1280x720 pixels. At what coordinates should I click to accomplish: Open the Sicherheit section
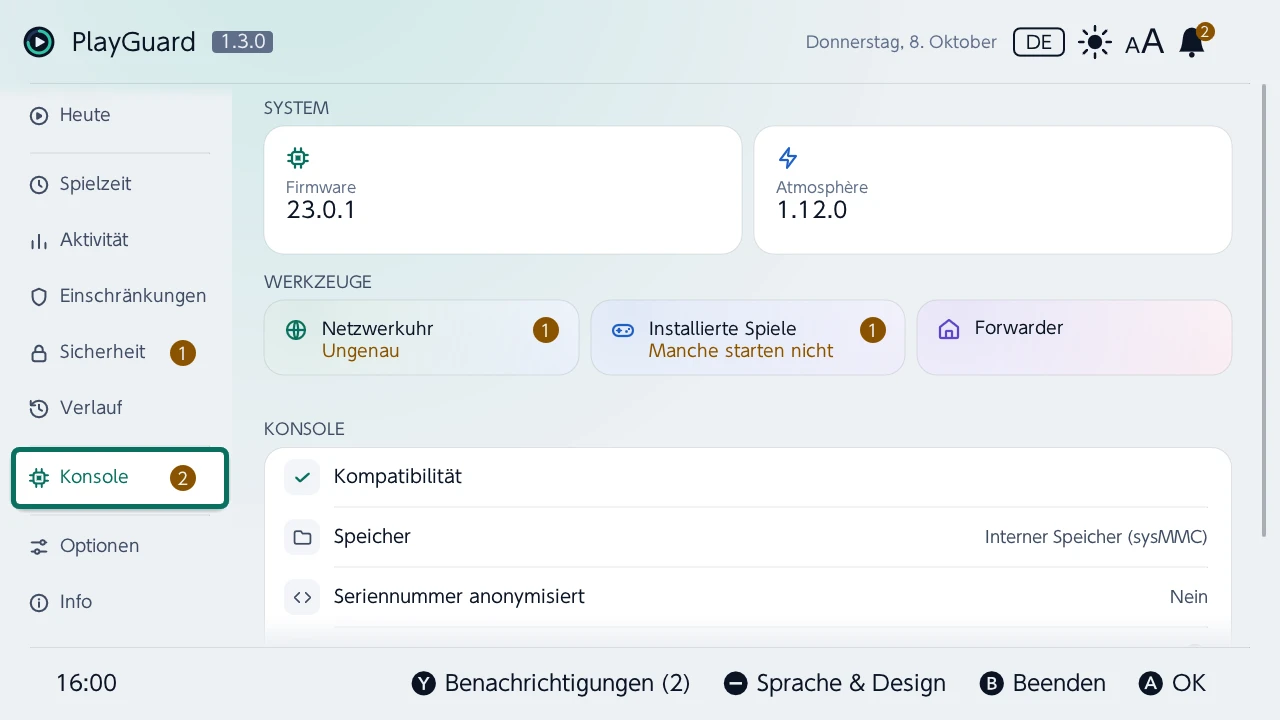(120, 352)
